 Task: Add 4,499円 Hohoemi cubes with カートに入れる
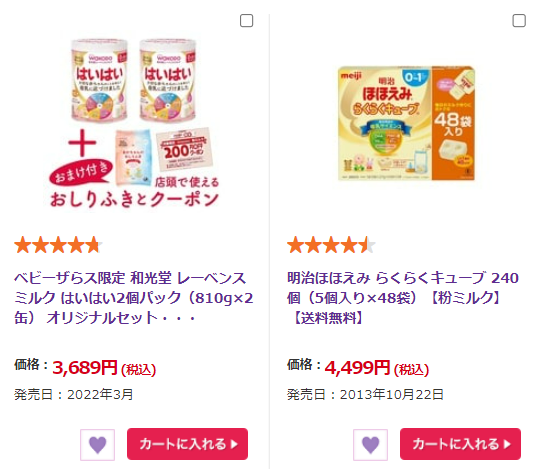coord(460,444)
